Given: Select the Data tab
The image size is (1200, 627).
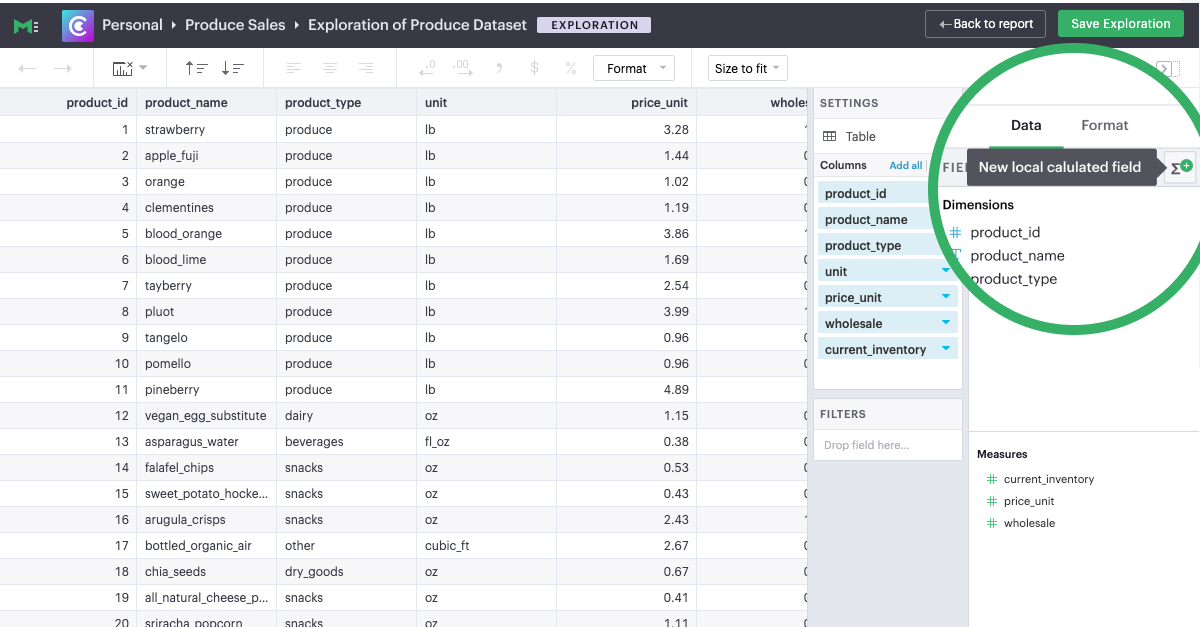Looking at the screenshot, I should point(1026,125).
